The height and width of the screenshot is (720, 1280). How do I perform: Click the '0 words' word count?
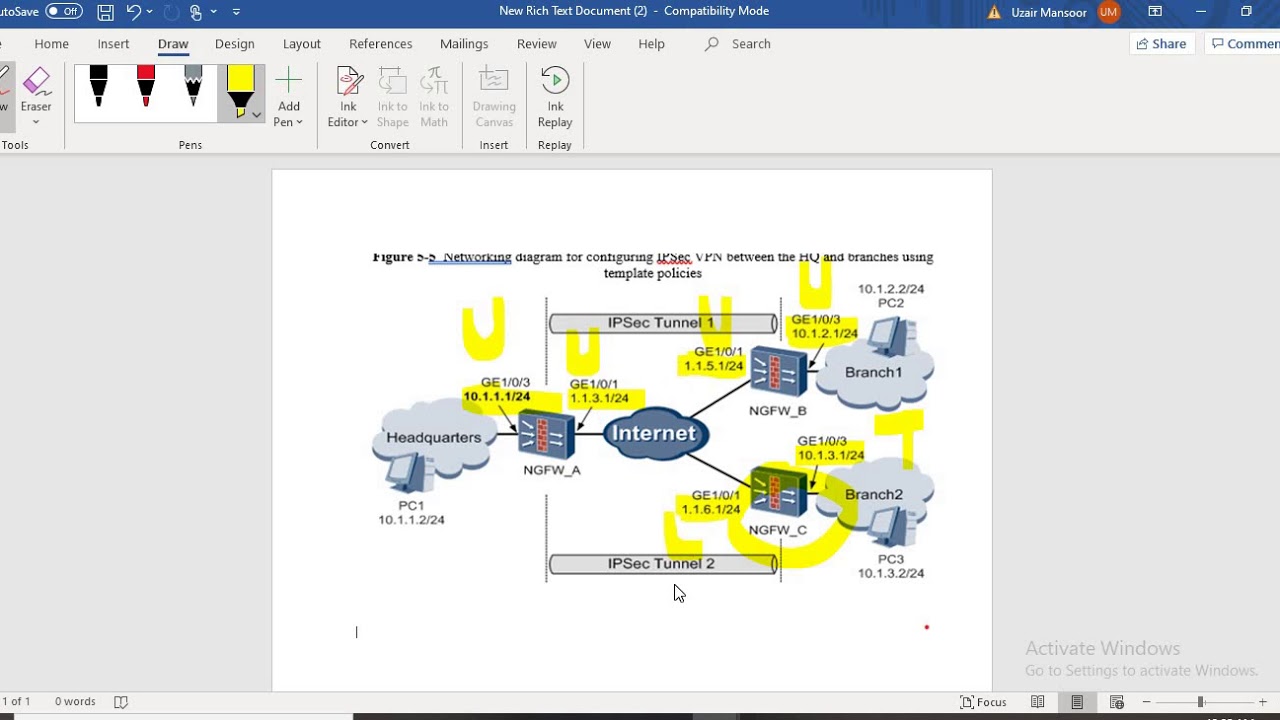(x=75, y=702)
